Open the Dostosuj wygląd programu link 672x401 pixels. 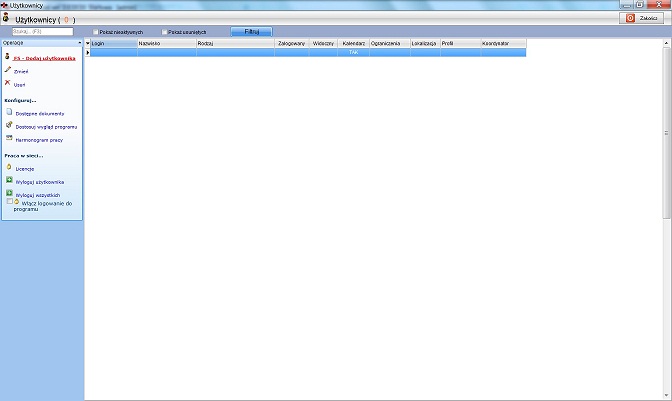click(46, 127)
